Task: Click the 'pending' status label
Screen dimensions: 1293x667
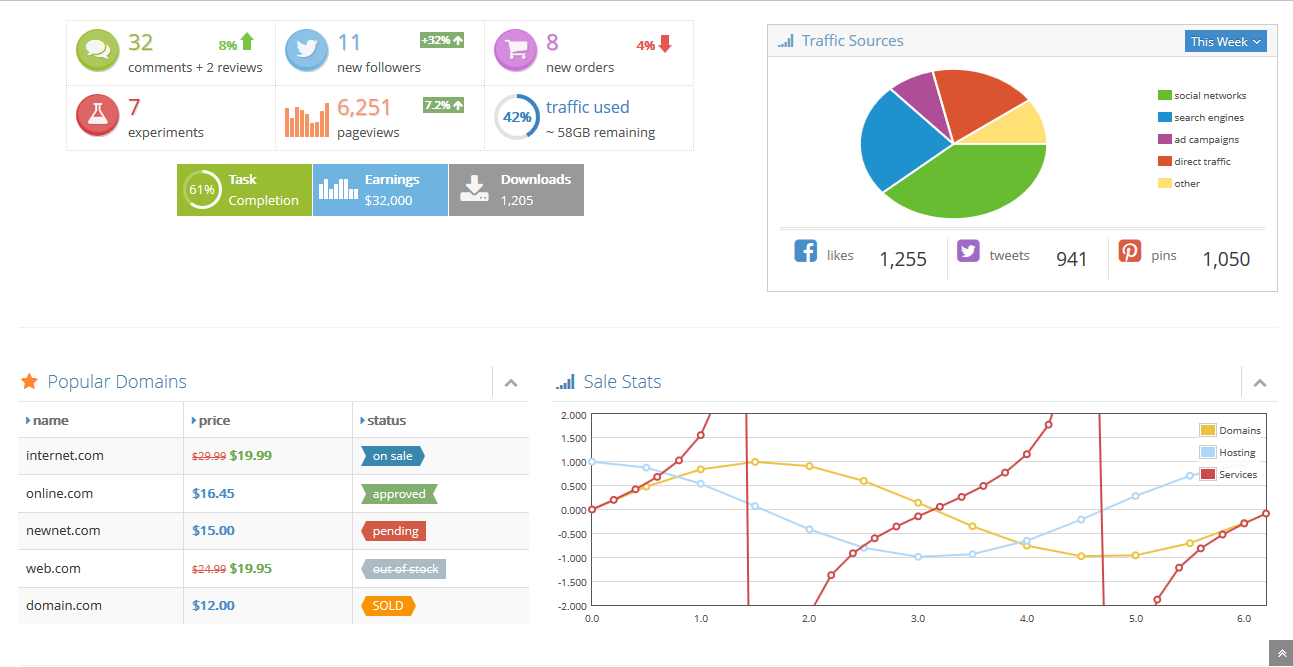Action: [394, 531]
